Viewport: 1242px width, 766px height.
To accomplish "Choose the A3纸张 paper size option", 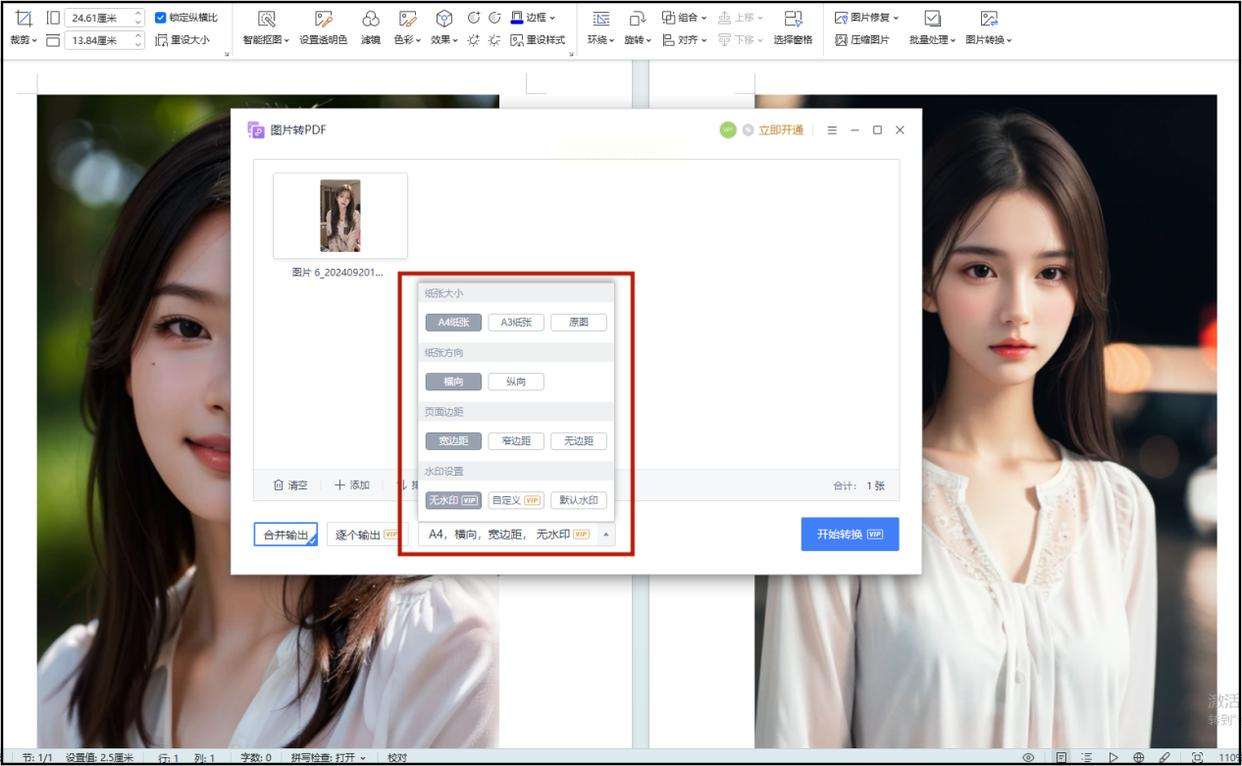I will (516, 323).
